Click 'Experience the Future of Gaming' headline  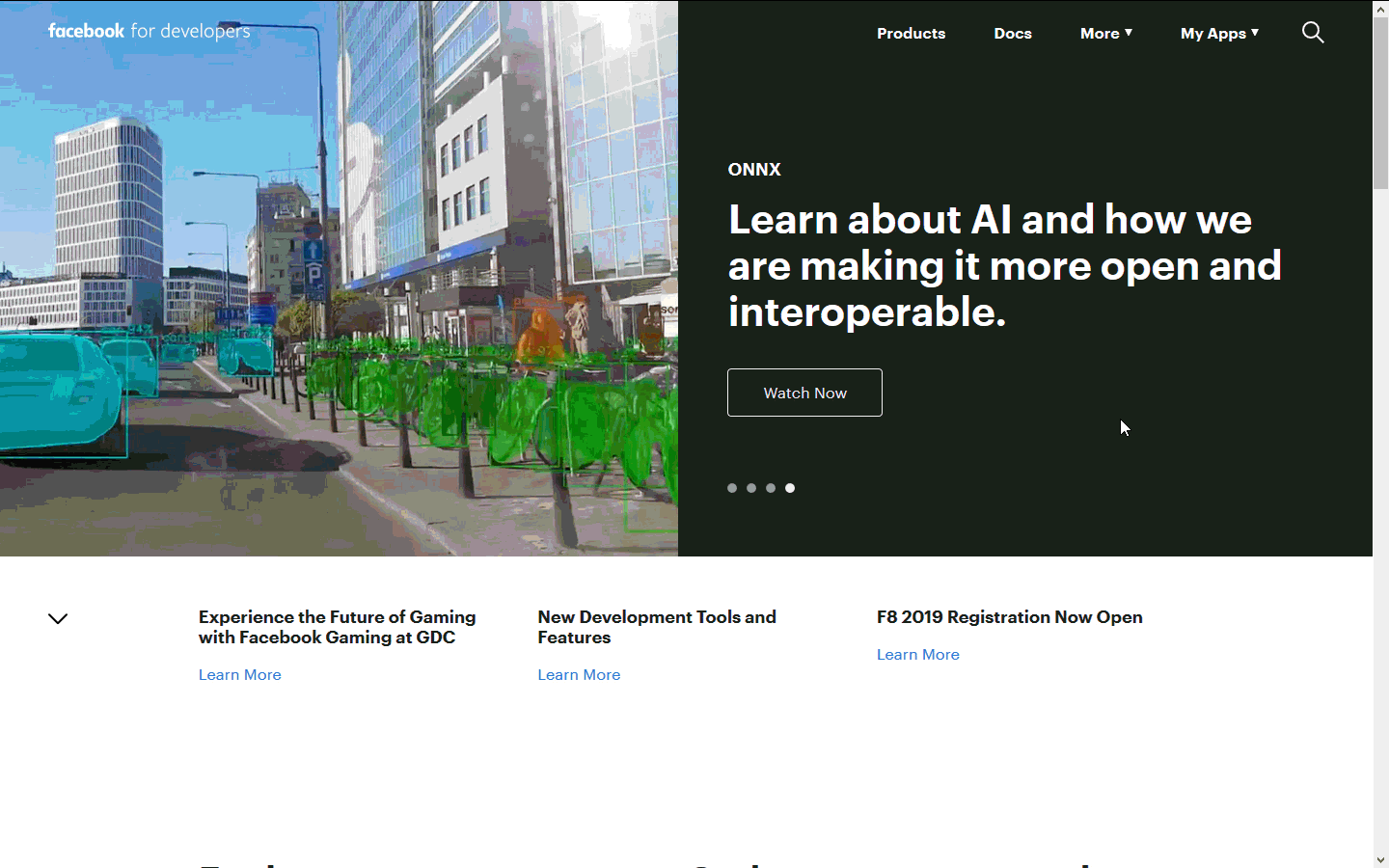tap(337, 627)
